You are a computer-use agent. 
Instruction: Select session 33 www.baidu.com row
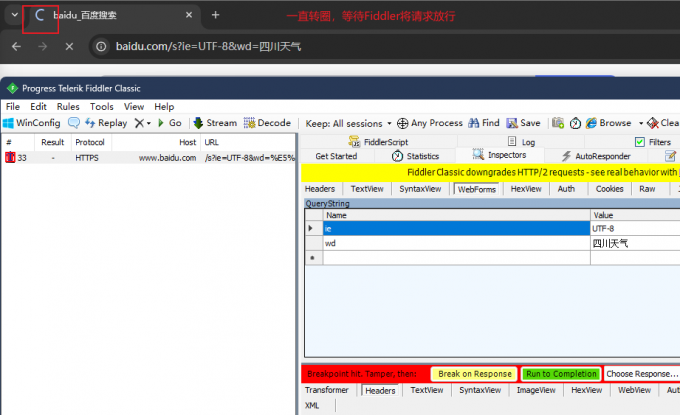(149, 158)
